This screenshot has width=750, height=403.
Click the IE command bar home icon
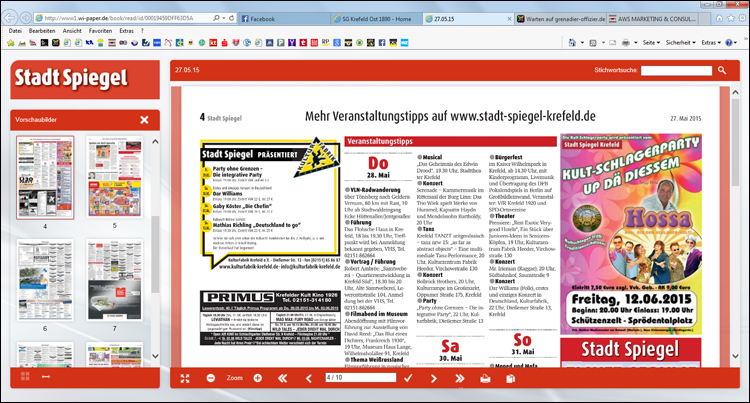pos(572,43)
